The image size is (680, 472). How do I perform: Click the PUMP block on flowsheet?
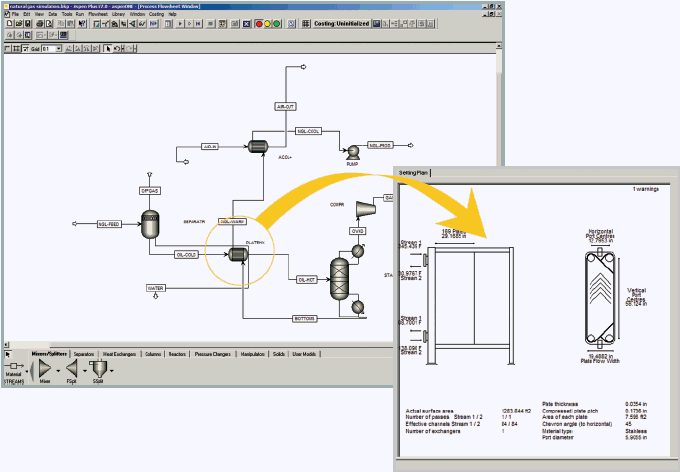352,151
